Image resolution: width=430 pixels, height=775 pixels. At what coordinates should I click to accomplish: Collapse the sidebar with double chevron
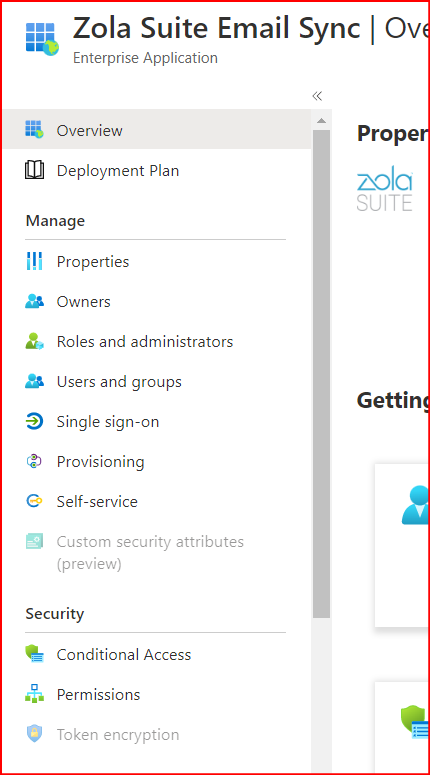click(317, 96)
